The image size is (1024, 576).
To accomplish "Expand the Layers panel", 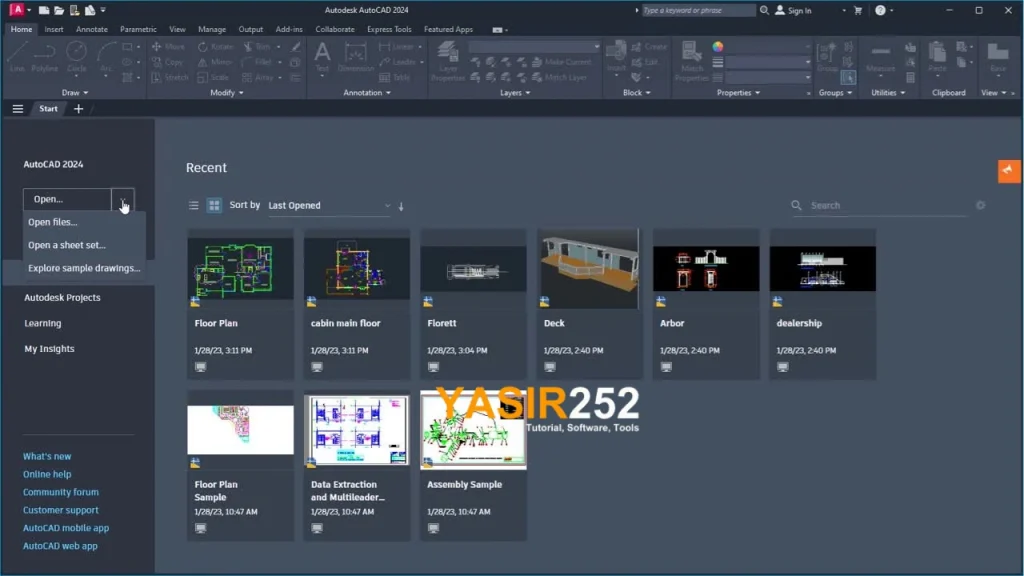I will click(x=515, y=93).
